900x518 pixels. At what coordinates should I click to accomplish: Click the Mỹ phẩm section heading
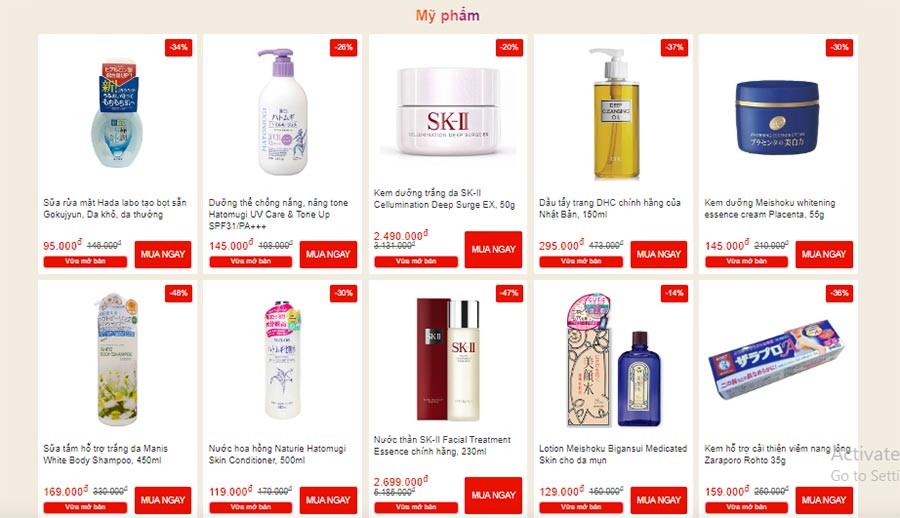448,16
